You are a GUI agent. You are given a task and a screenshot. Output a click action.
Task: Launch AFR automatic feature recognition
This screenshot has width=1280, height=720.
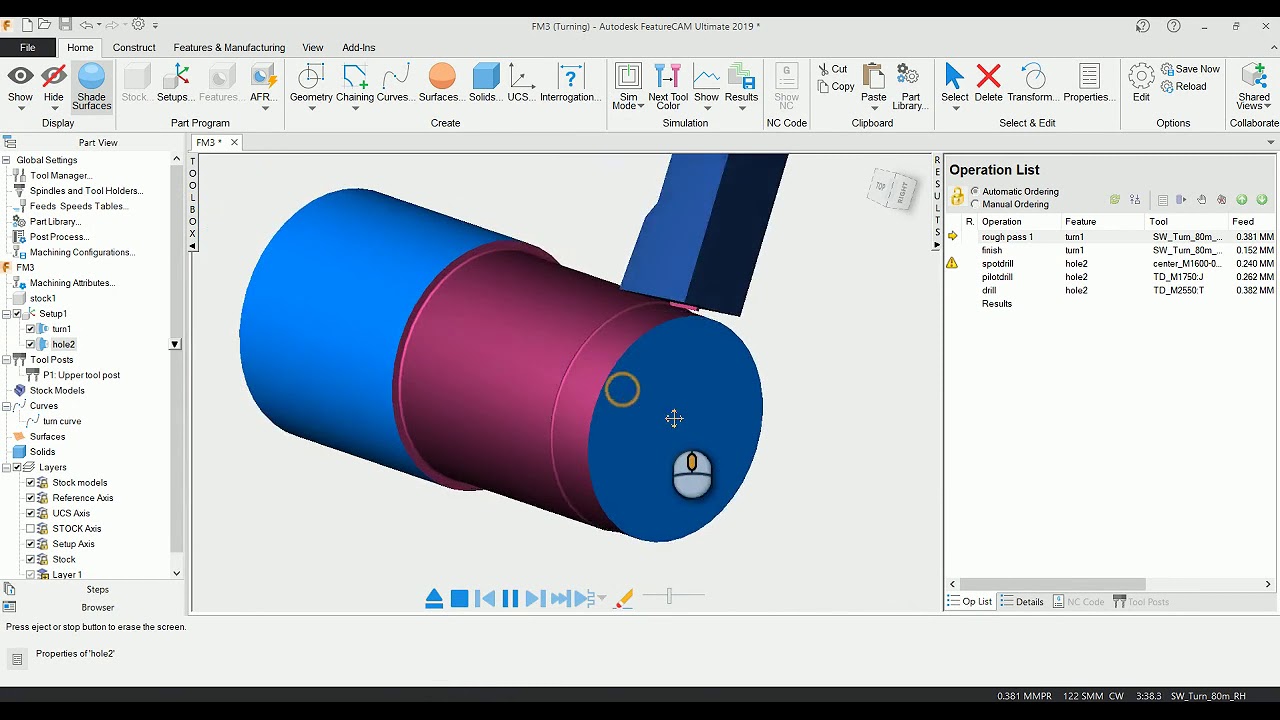pos(264,84)
